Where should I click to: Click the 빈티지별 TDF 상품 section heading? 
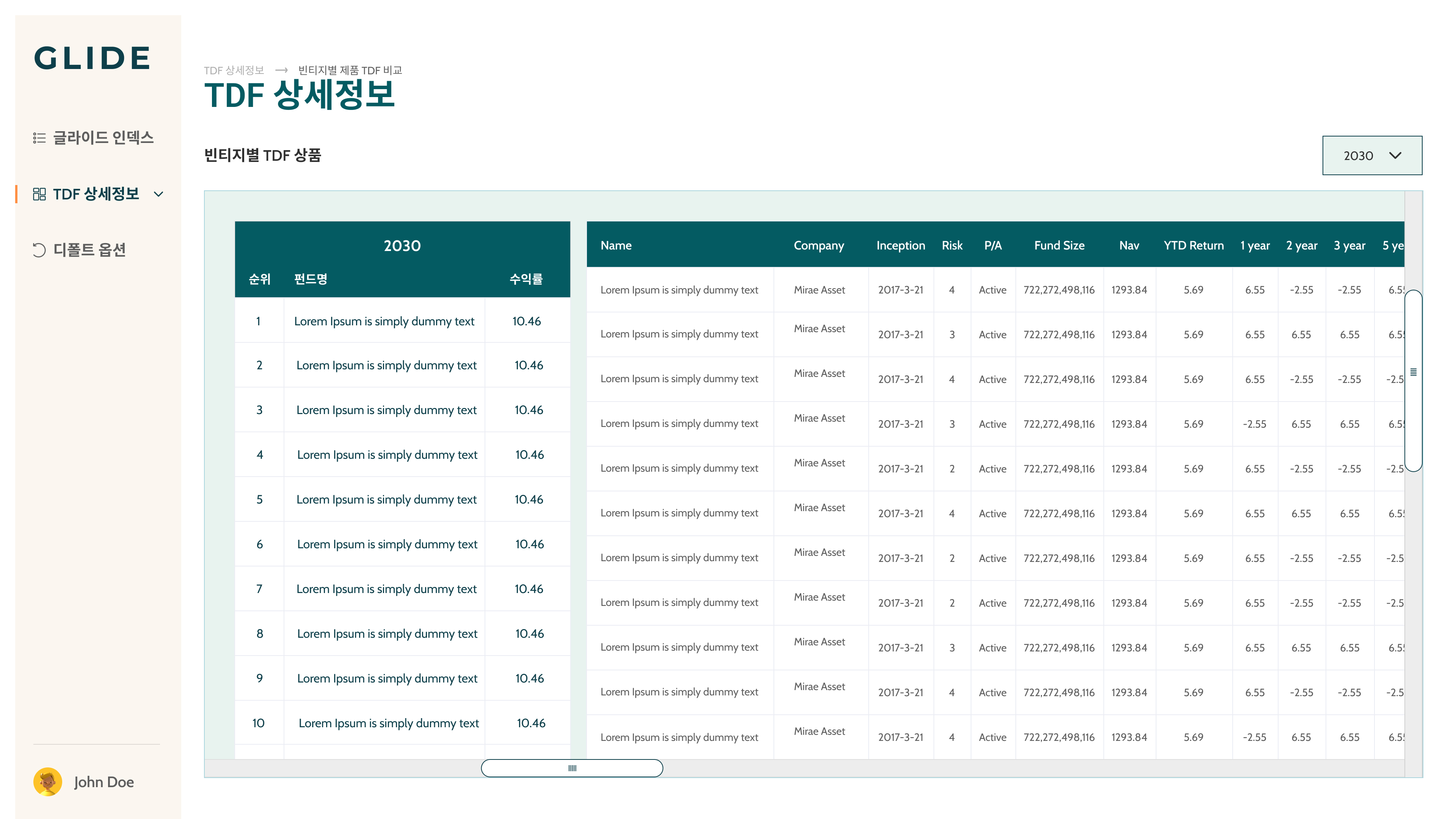262,155
